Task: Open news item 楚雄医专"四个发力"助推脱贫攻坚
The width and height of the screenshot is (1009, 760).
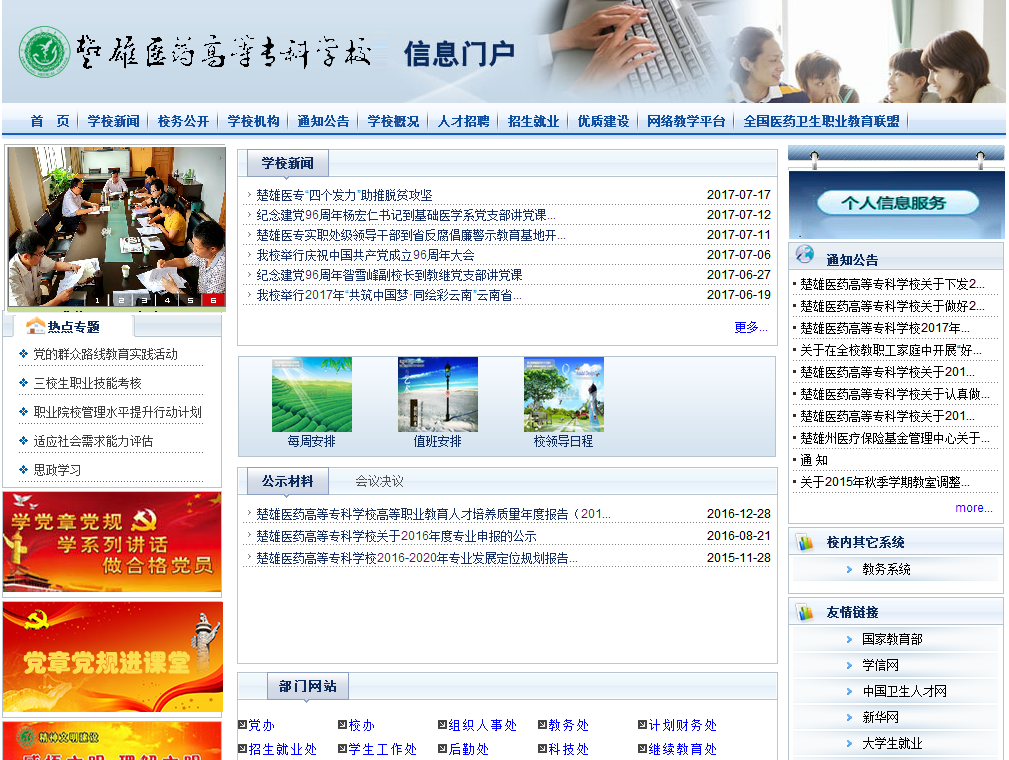Action: 344,195
